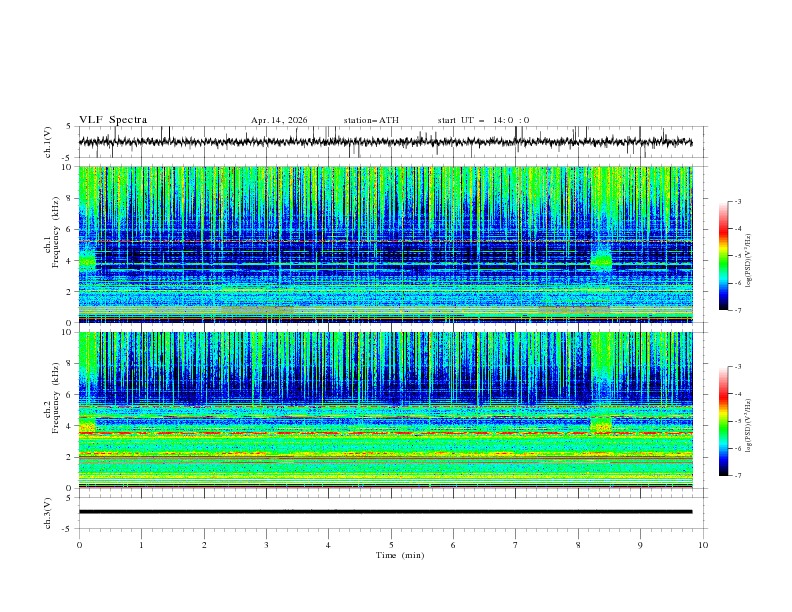Click time-axis tick label "5"
Viewport: 792px width, 612px height.
pos(391,545)
